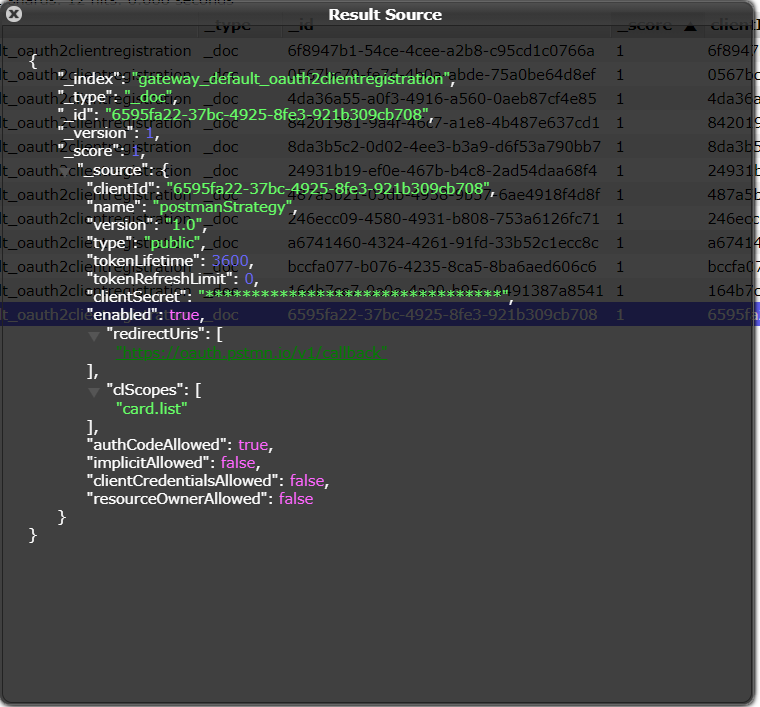
Task: Open the oauth.pstmn.io callback link
Action: pyautogui.click(x=251, y=352)
